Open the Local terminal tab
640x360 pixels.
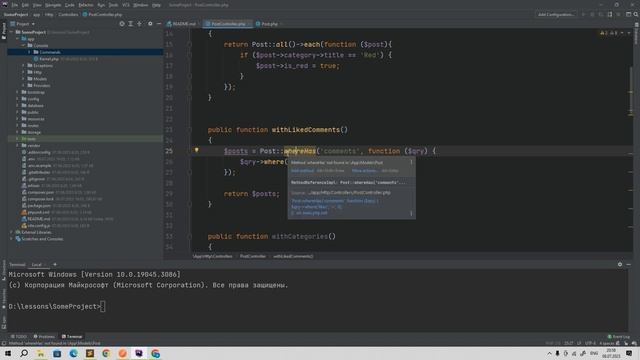click(37, 264)
